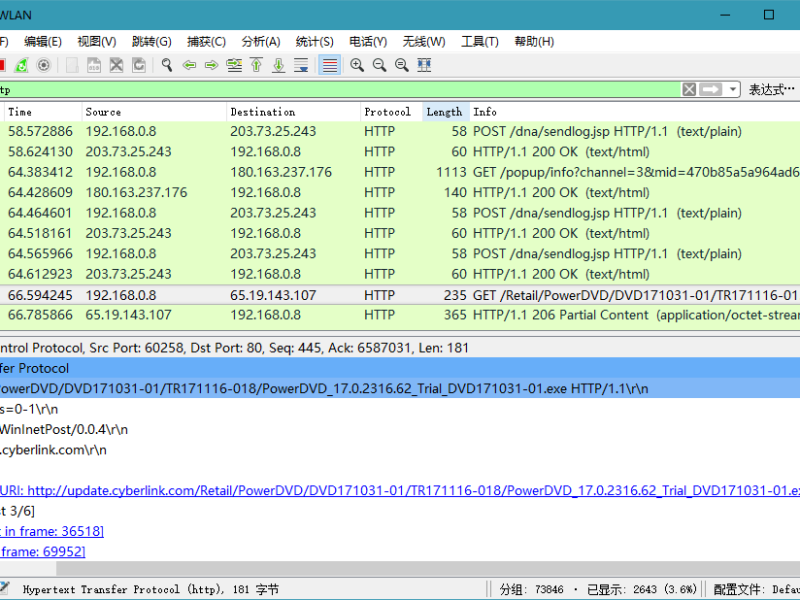Select 206 Partial Content packet at 66.785866
The image size is (800, 600).
coord(400,315)
